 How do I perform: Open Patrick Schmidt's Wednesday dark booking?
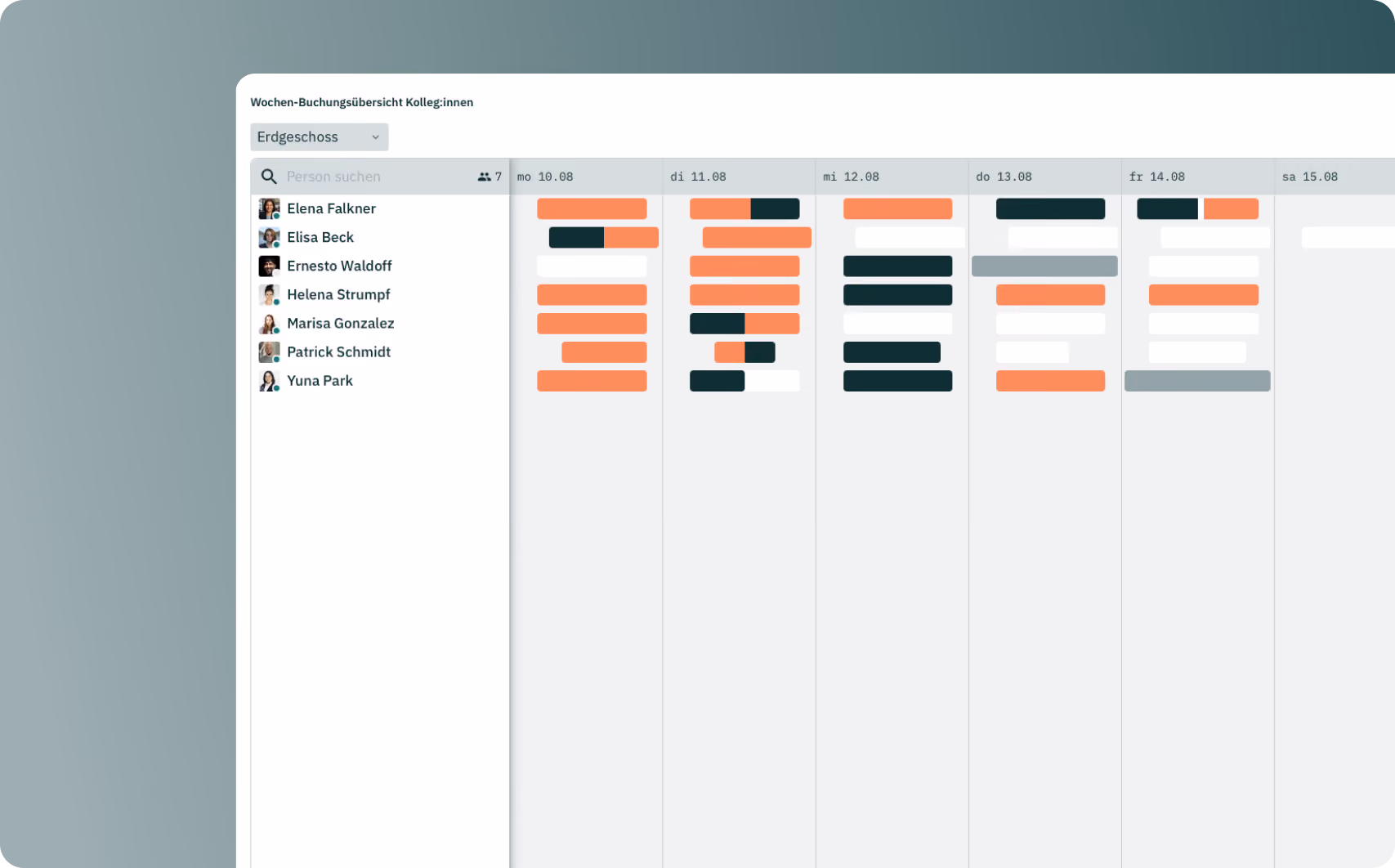[x=892, y=352]
